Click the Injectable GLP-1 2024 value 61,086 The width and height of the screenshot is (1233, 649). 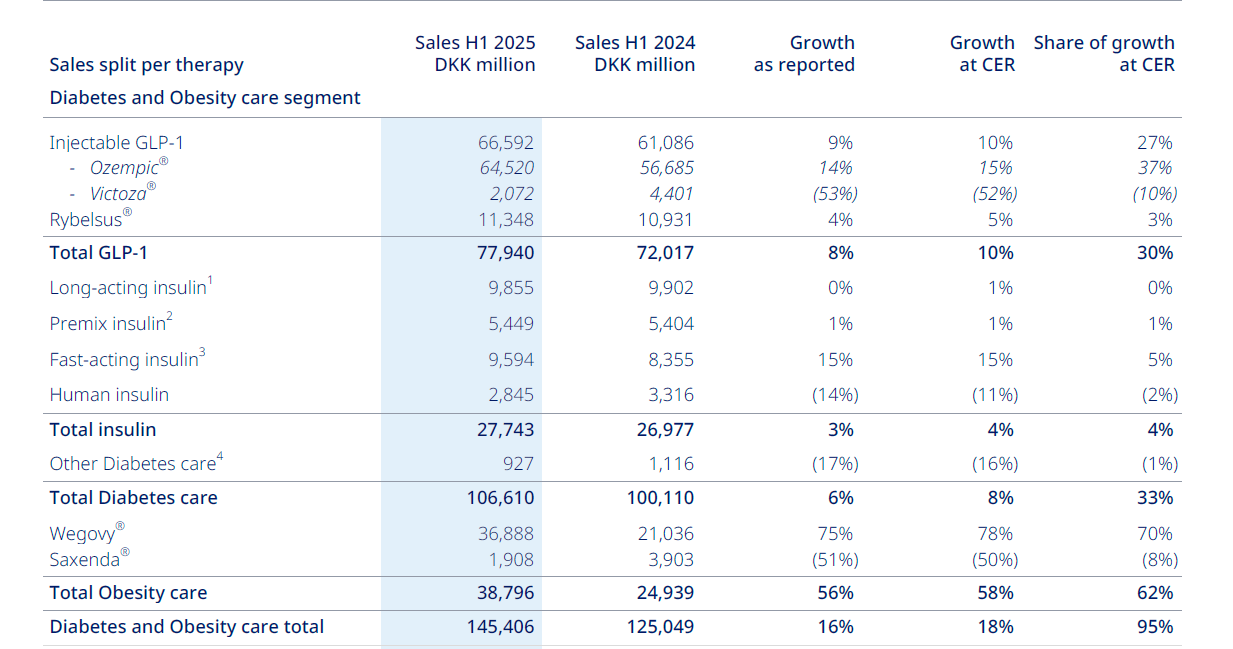(666, 143)
